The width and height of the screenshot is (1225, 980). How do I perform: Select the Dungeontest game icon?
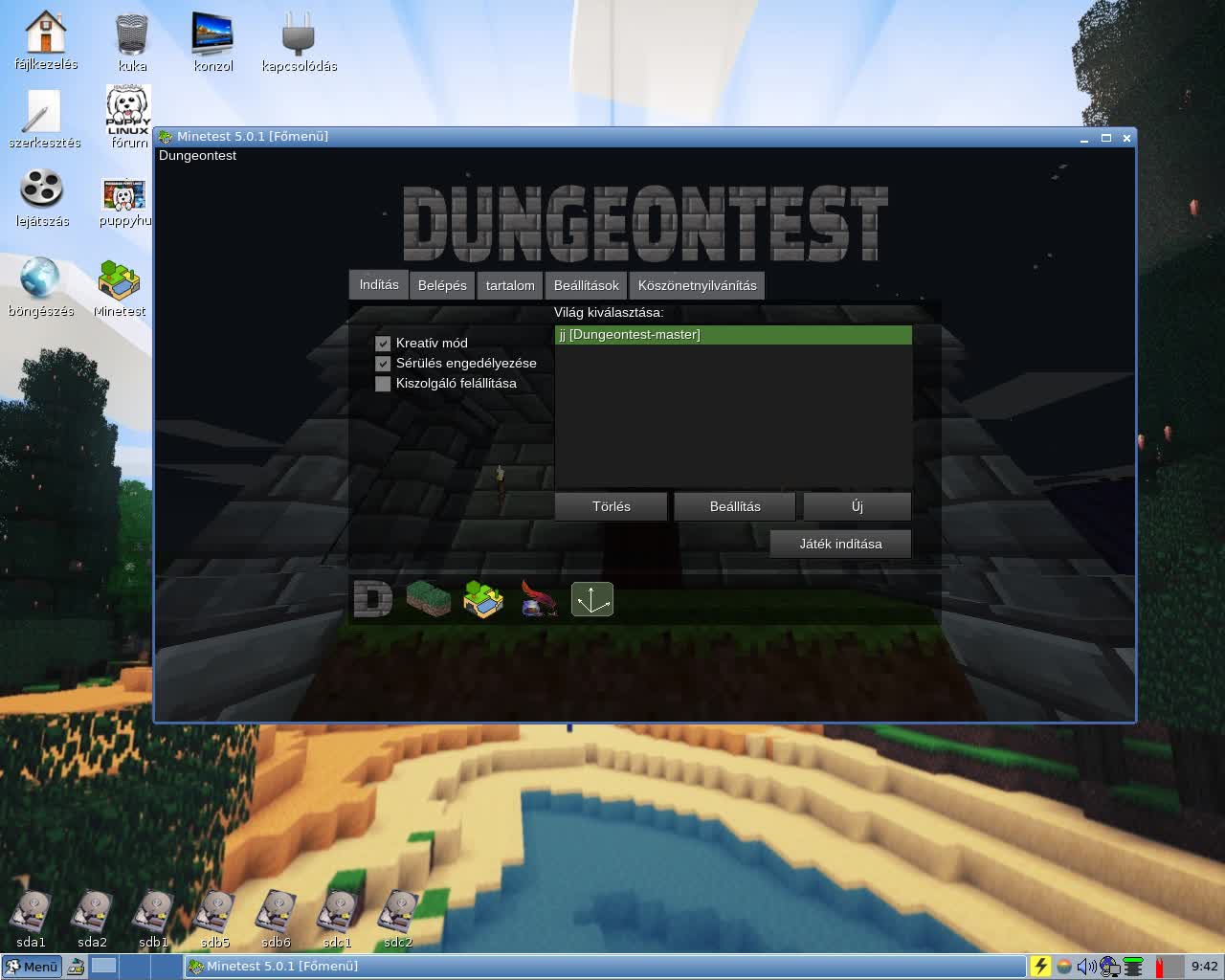372,599
